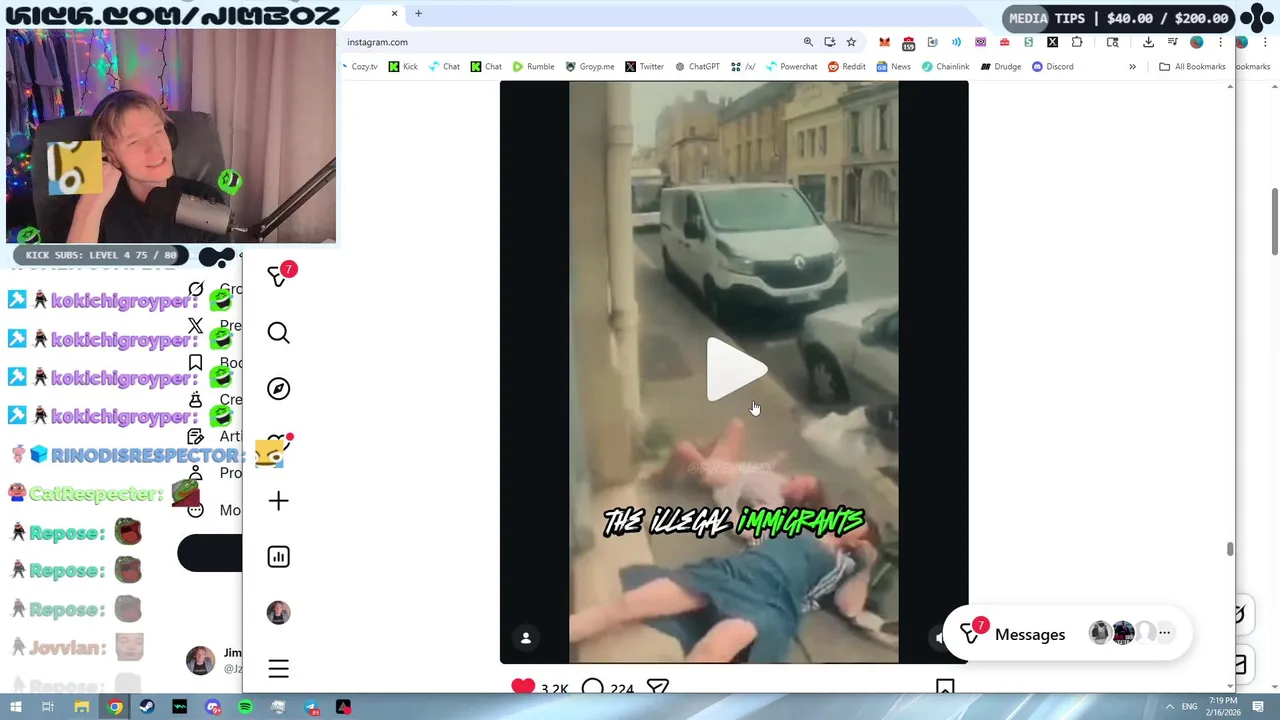
Task: Open the Instagram hamburger More menu
Action: coord(279,669)
